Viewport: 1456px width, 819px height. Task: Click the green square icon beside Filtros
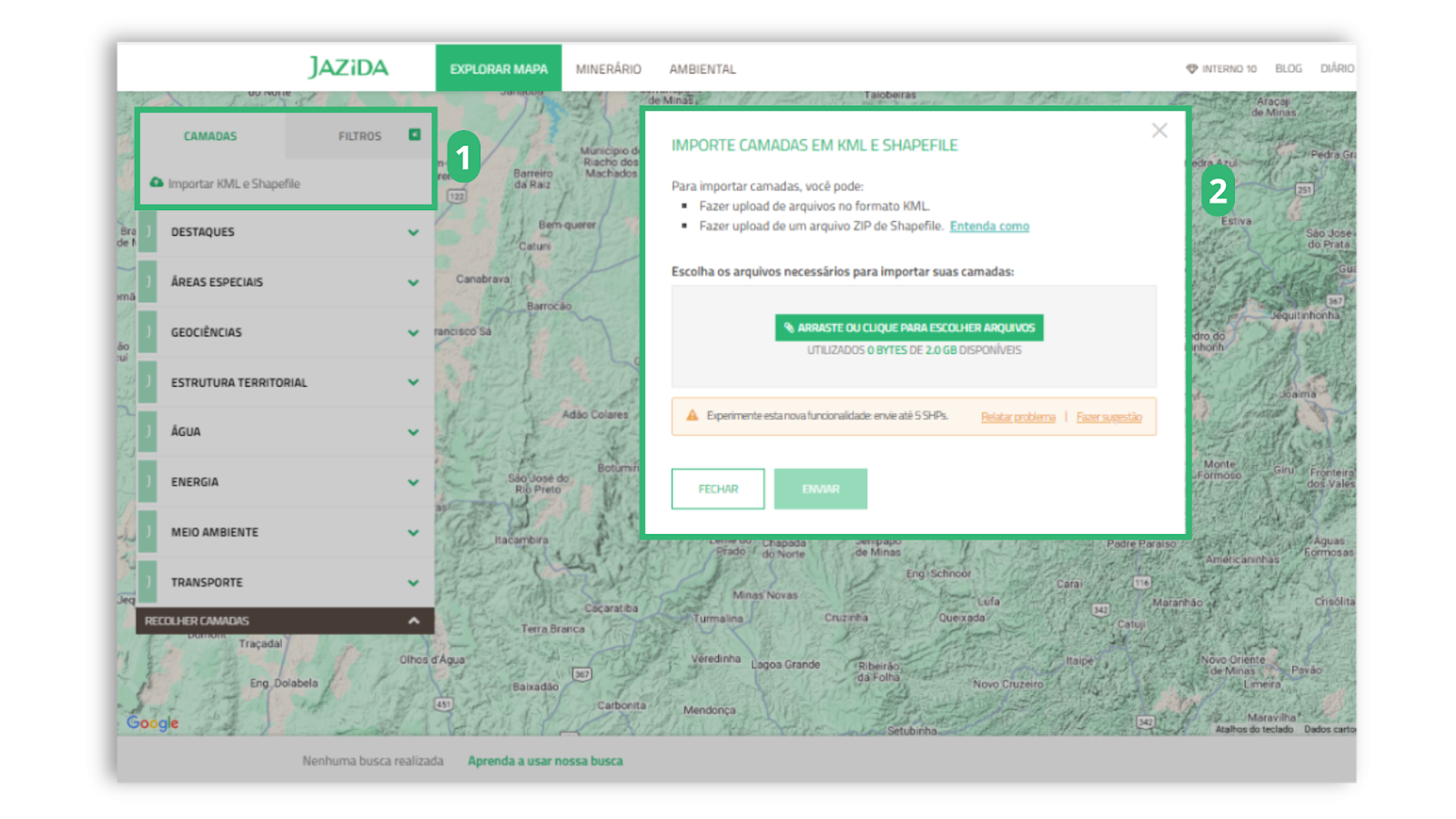click(x=415, y=135)
